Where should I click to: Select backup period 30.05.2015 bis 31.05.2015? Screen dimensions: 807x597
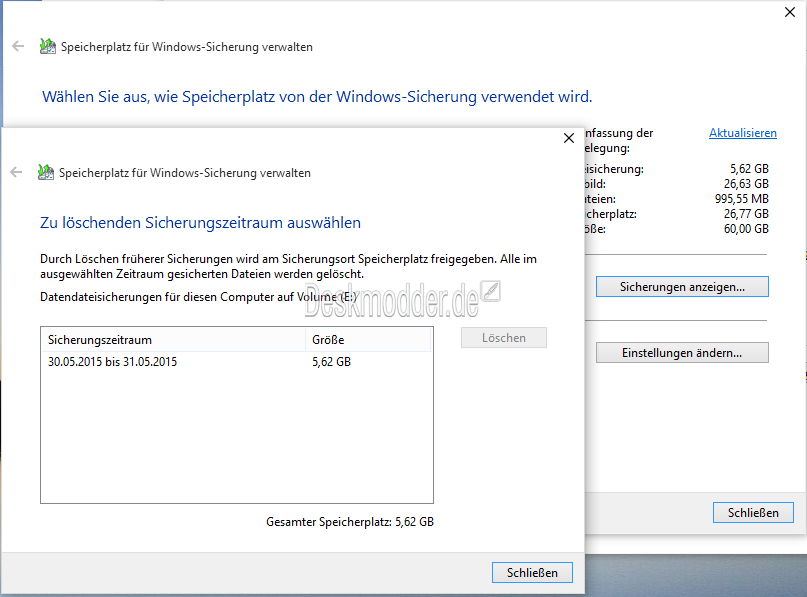tap(237, 362)
